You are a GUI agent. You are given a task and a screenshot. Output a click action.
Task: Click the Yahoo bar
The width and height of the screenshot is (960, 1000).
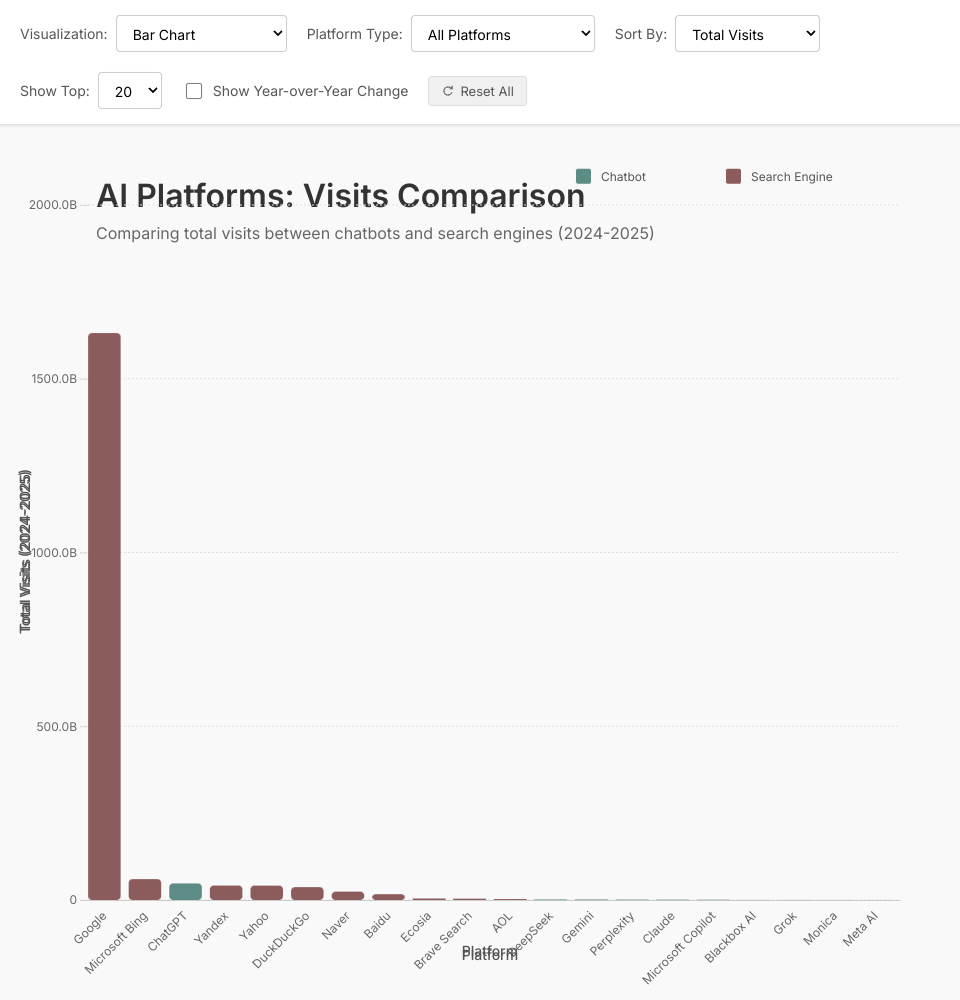267,892
